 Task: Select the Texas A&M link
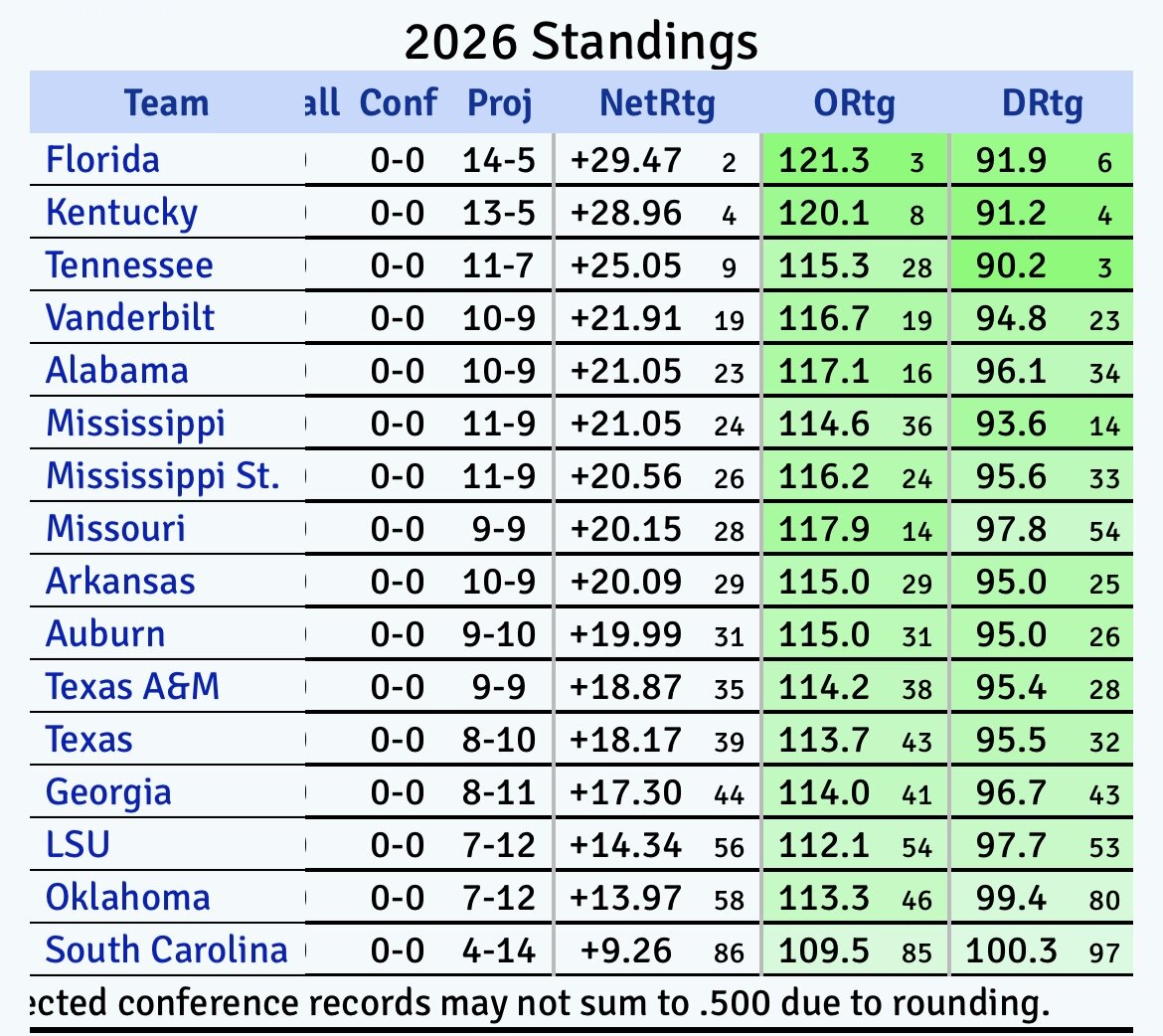pos(132,687)
